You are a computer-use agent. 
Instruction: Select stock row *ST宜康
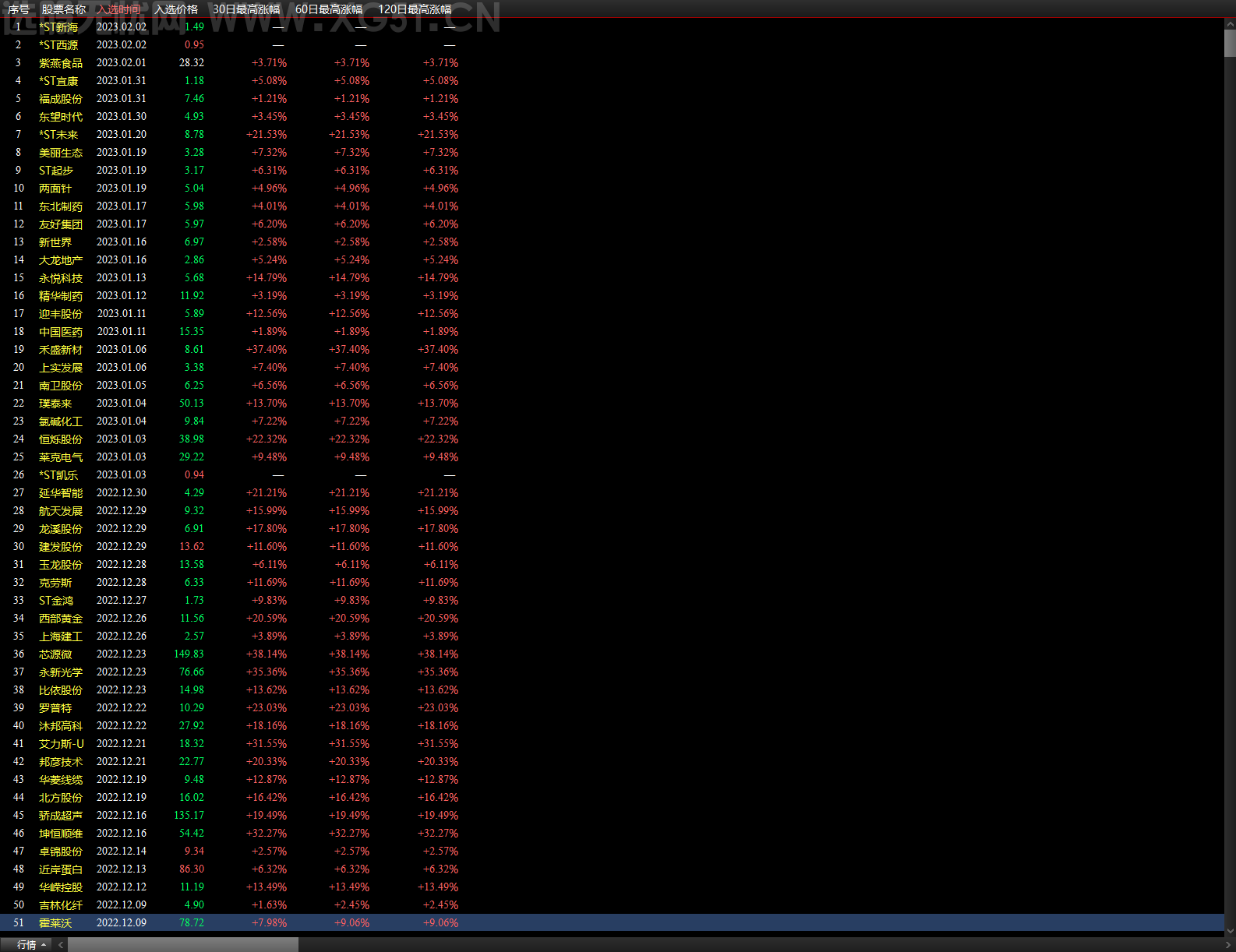pyautogui.click(x=612, y=80)
